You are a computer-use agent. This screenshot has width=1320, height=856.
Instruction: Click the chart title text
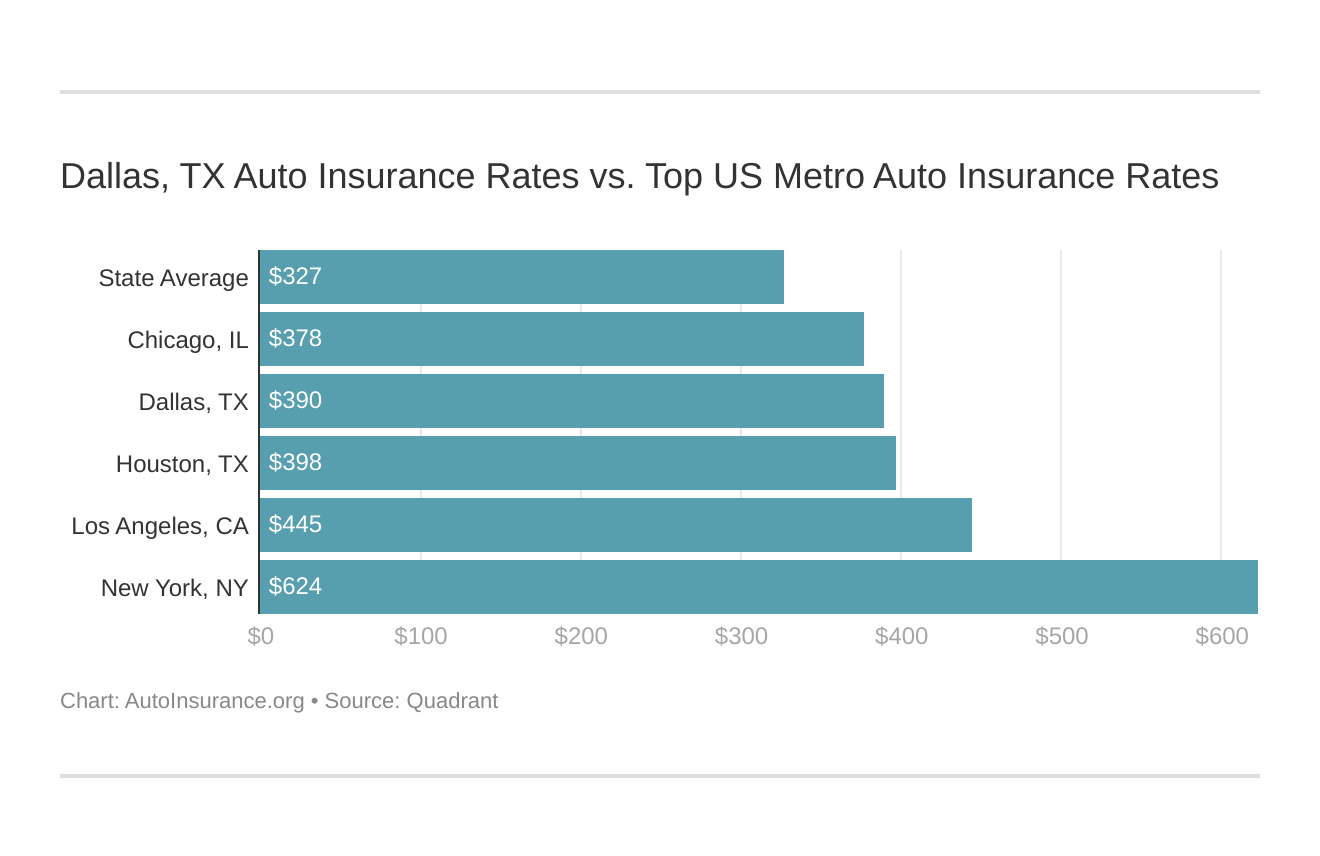pos(639,176)
